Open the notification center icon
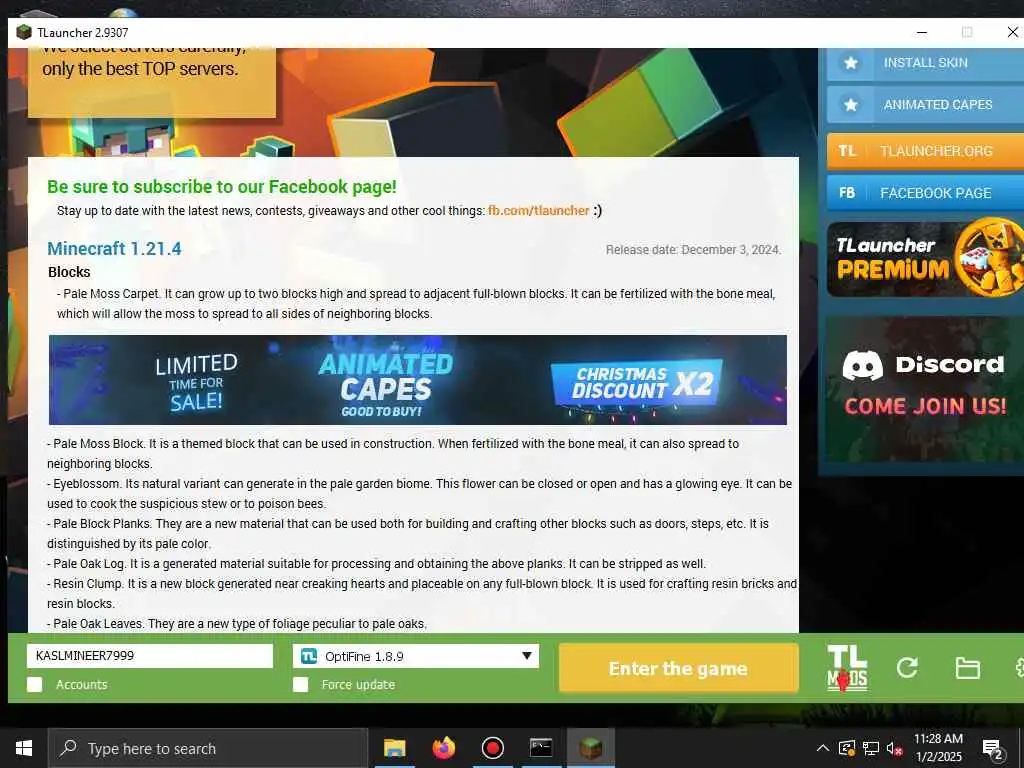The width and height of the screenshot is (1024, 768). tap(992, 750)
